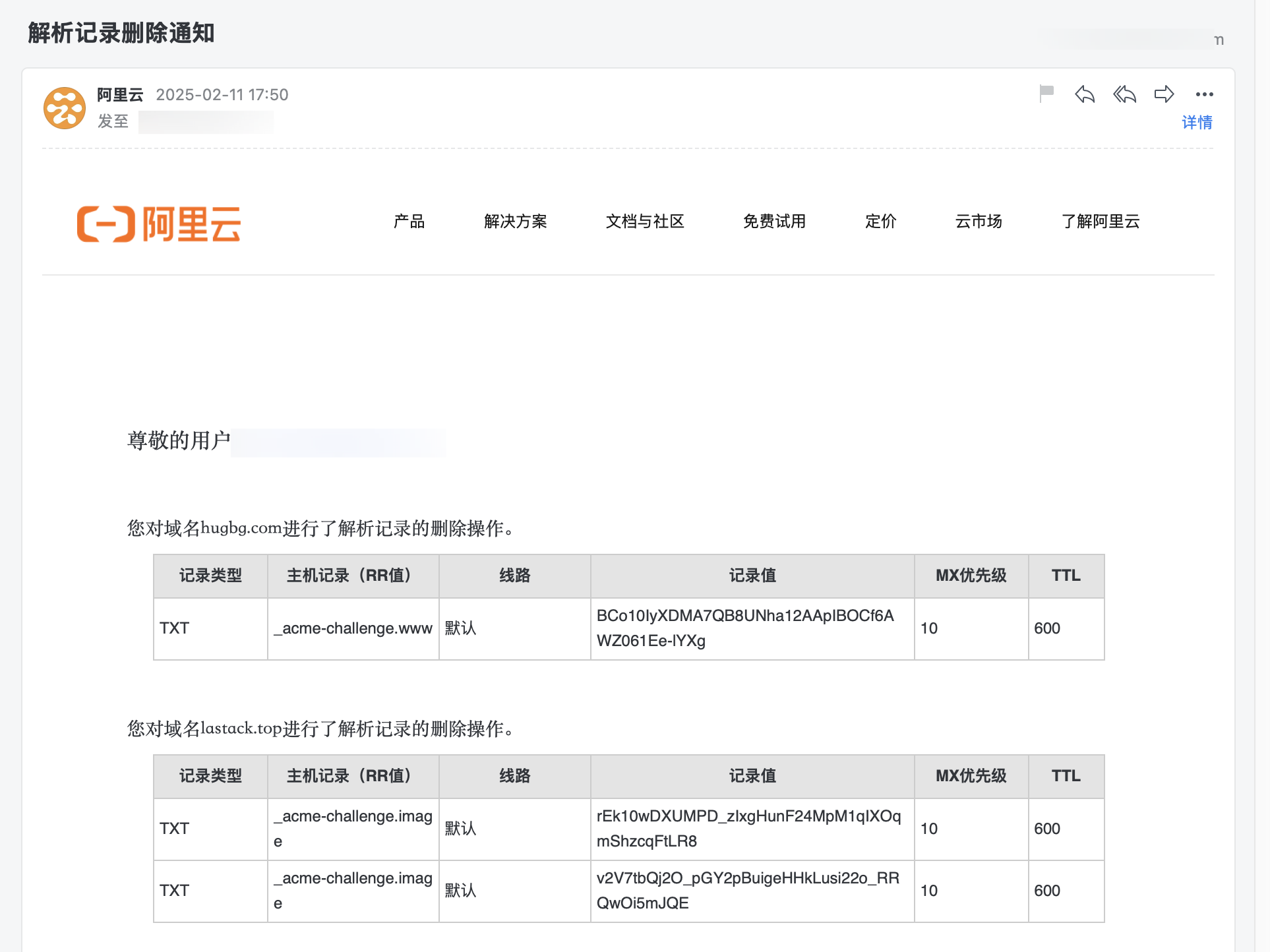This screenshot has height=952, width=1270.
Task: Flag this email with the flag icon
Action: (x=1046, y=94)
